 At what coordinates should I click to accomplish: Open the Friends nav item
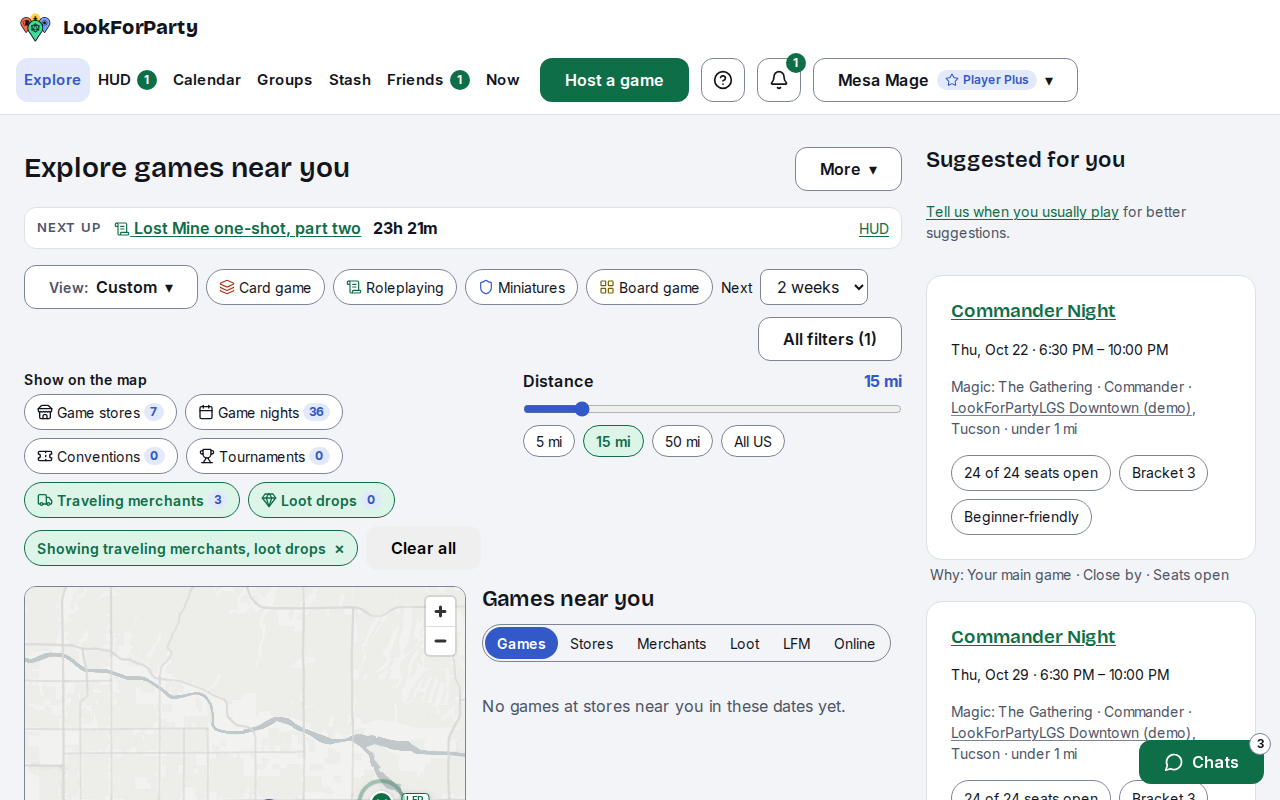pos(428,80)
